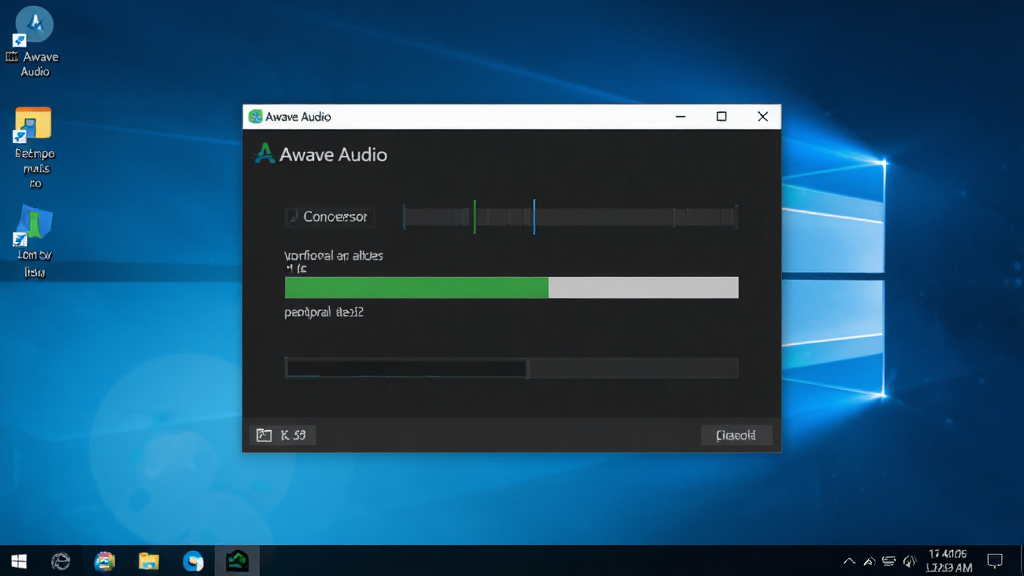The image size is (1024, 576).
Task: Minimize the Awave Audio window
Action: pos(680,116)
